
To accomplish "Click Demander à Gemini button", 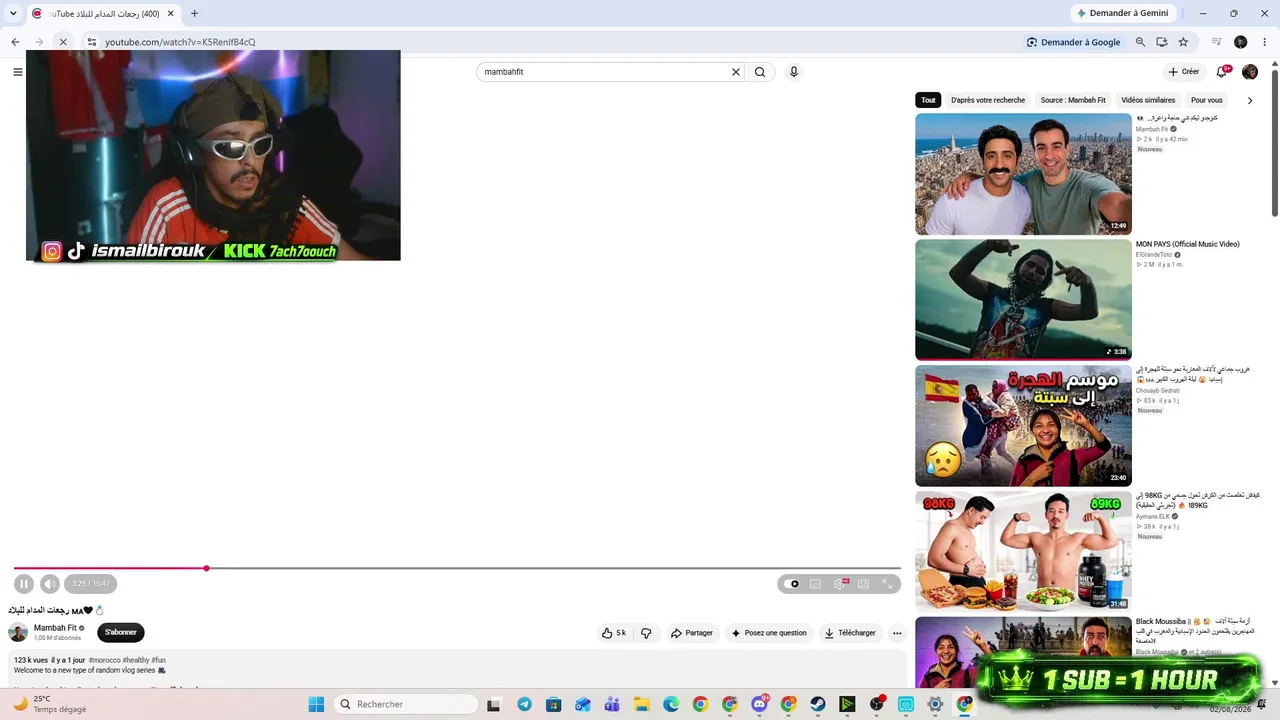I will point(1122,13).
